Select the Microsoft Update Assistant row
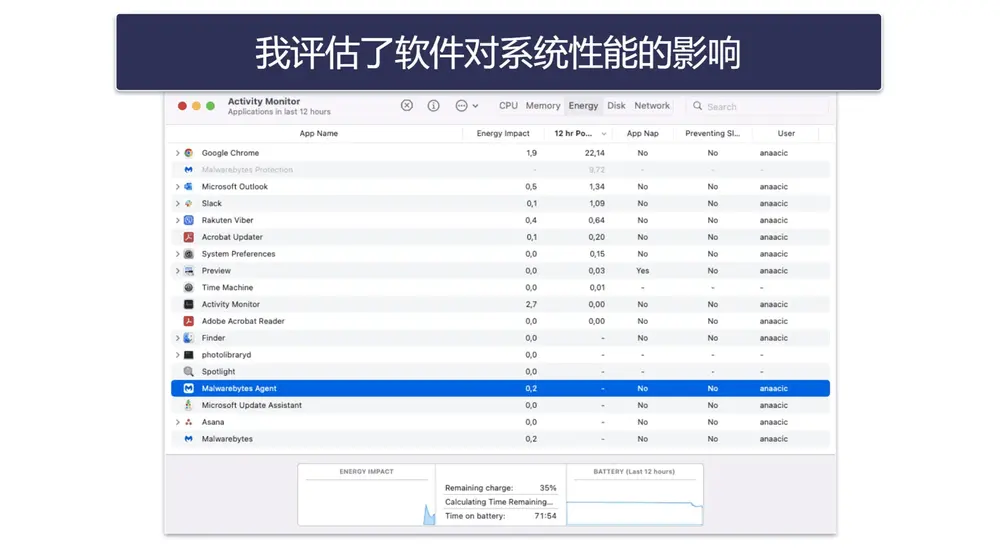Screen dimensions: 1000x548 click(500, 405)
